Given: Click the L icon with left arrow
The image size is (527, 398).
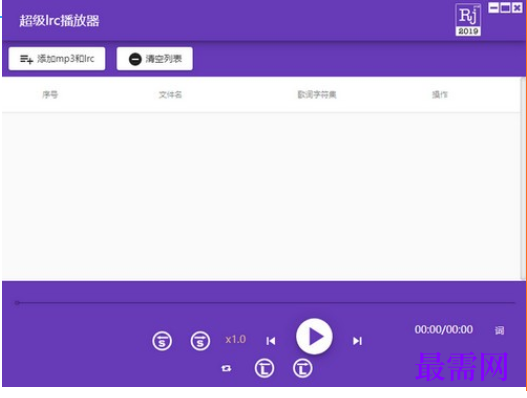Looking at the screenshot, I should pyautogui.click(x=264, y=368).
